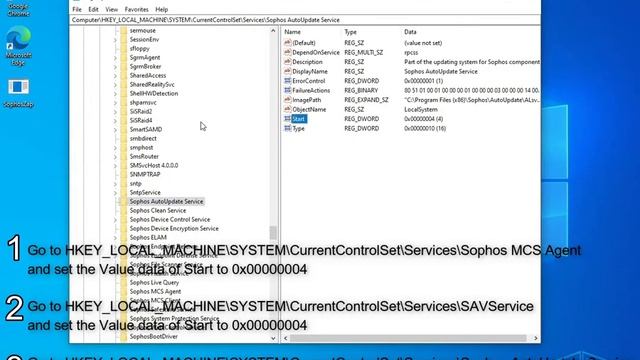640x360 pixels.
Task: Expand the SntpService key
Action: (x=115, y=192)
